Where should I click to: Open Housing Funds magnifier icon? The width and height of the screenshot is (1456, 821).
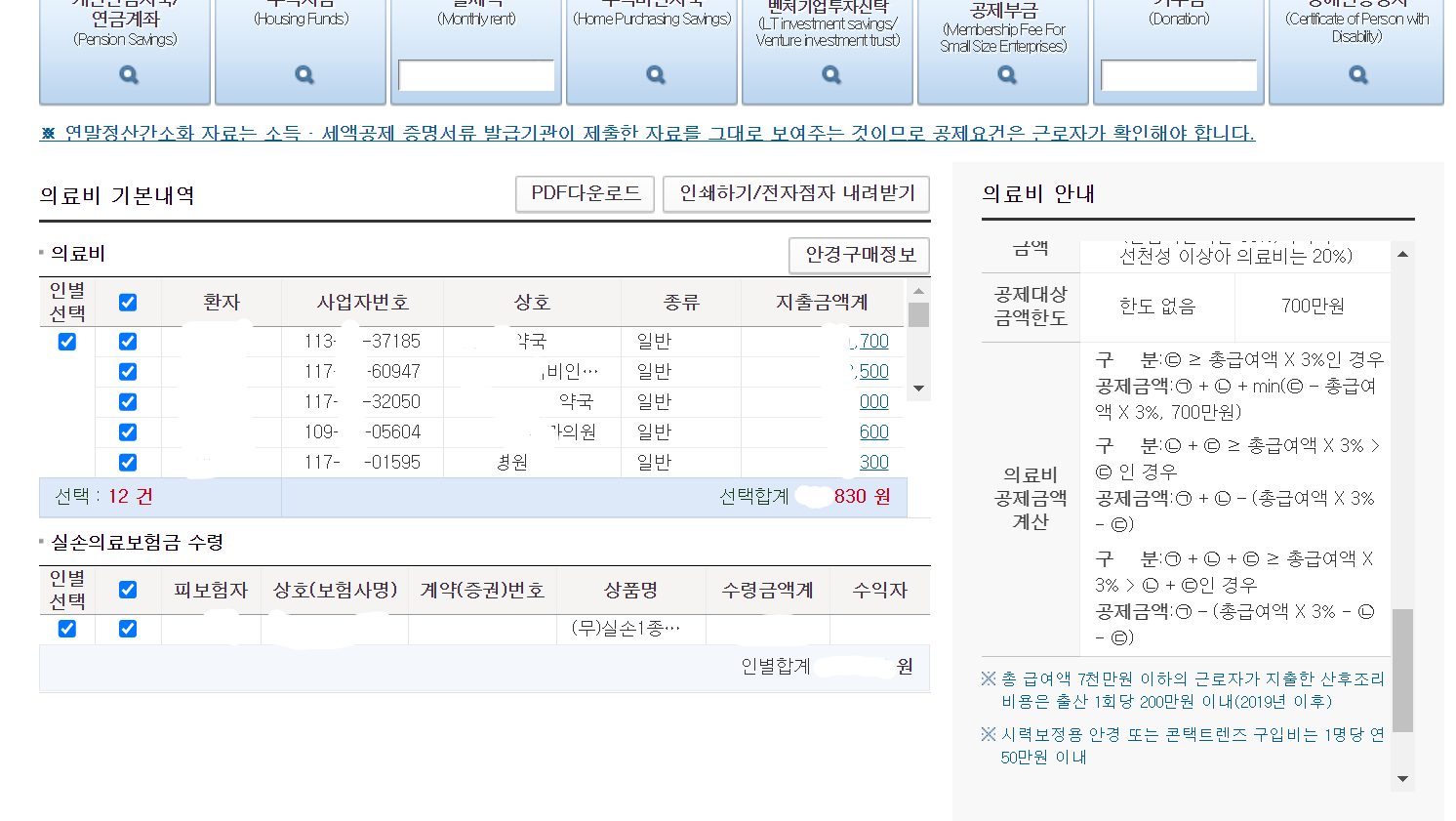click(304, 75)
